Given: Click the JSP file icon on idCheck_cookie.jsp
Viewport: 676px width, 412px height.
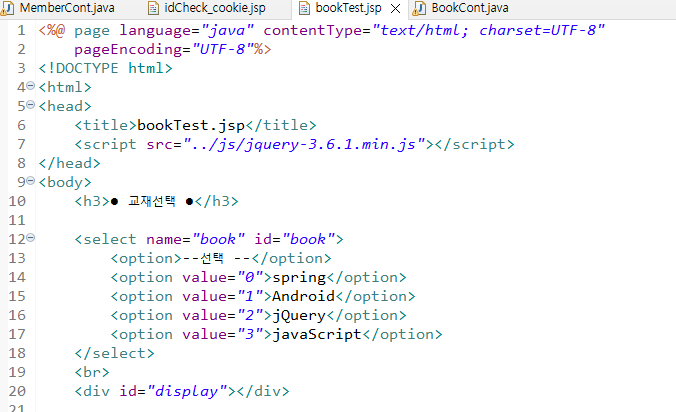Looking at the screenshot, I should [x=153, y=8].
